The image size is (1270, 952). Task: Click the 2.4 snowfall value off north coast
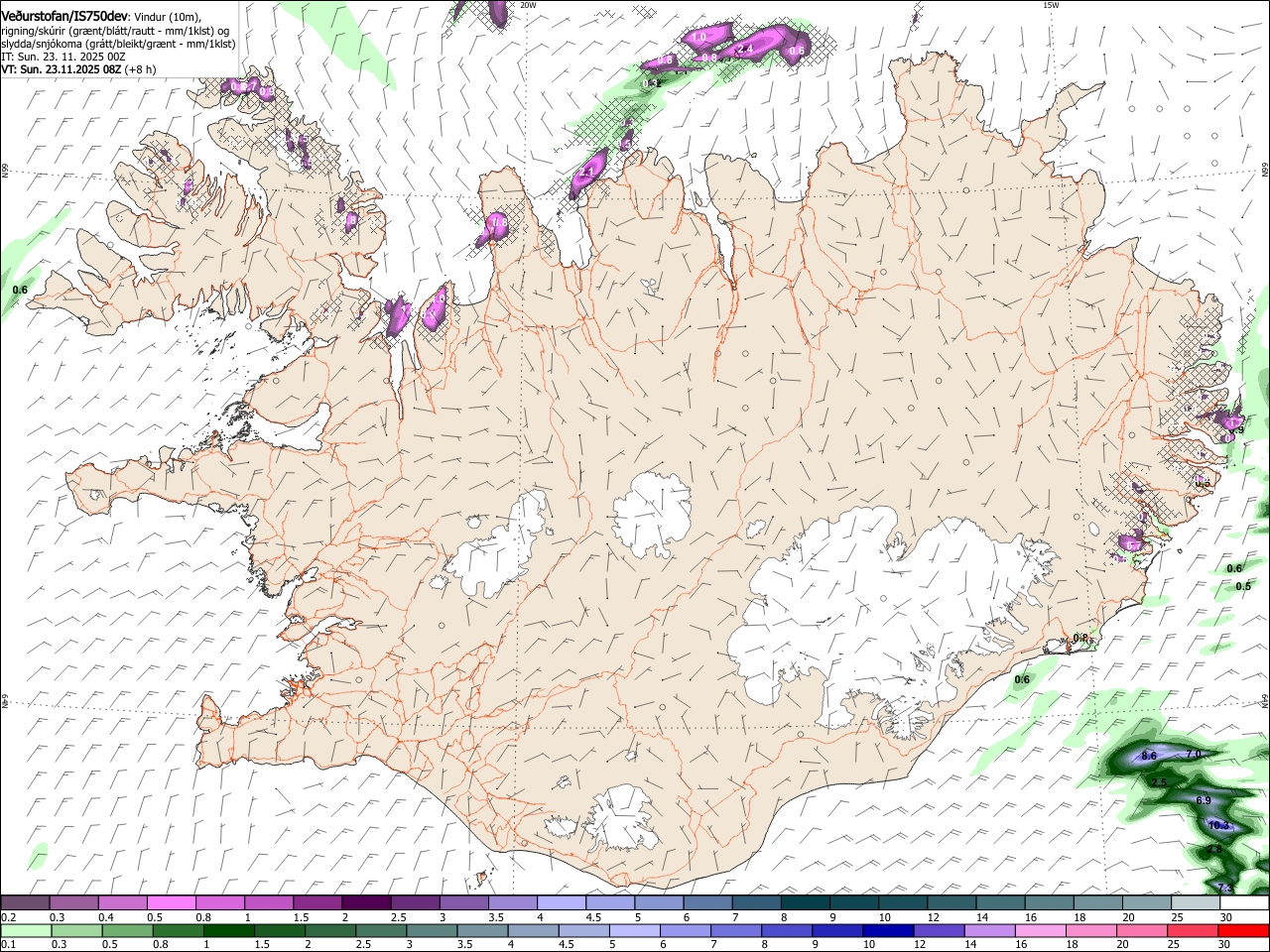click(x=746, y=49)
